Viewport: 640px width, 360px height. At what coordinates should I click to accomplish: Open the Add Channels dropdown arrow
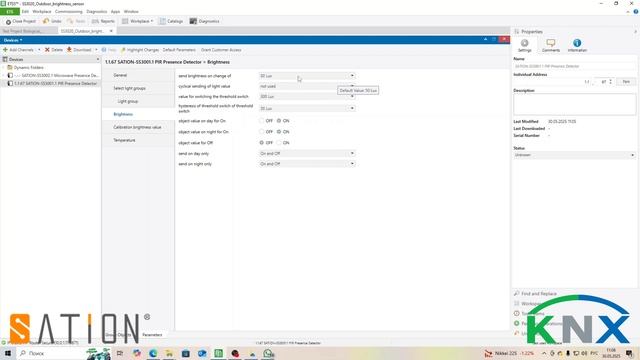point(39,50)
